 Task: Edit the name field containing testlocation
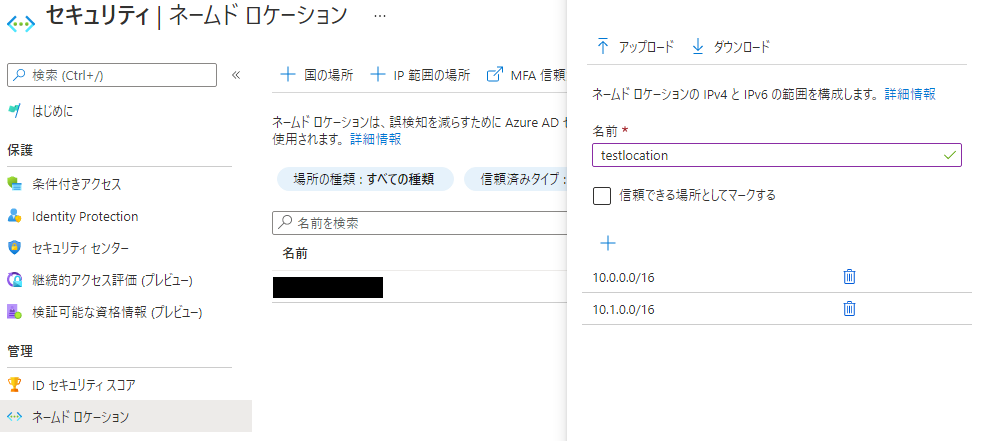click(x=777, y=155)
